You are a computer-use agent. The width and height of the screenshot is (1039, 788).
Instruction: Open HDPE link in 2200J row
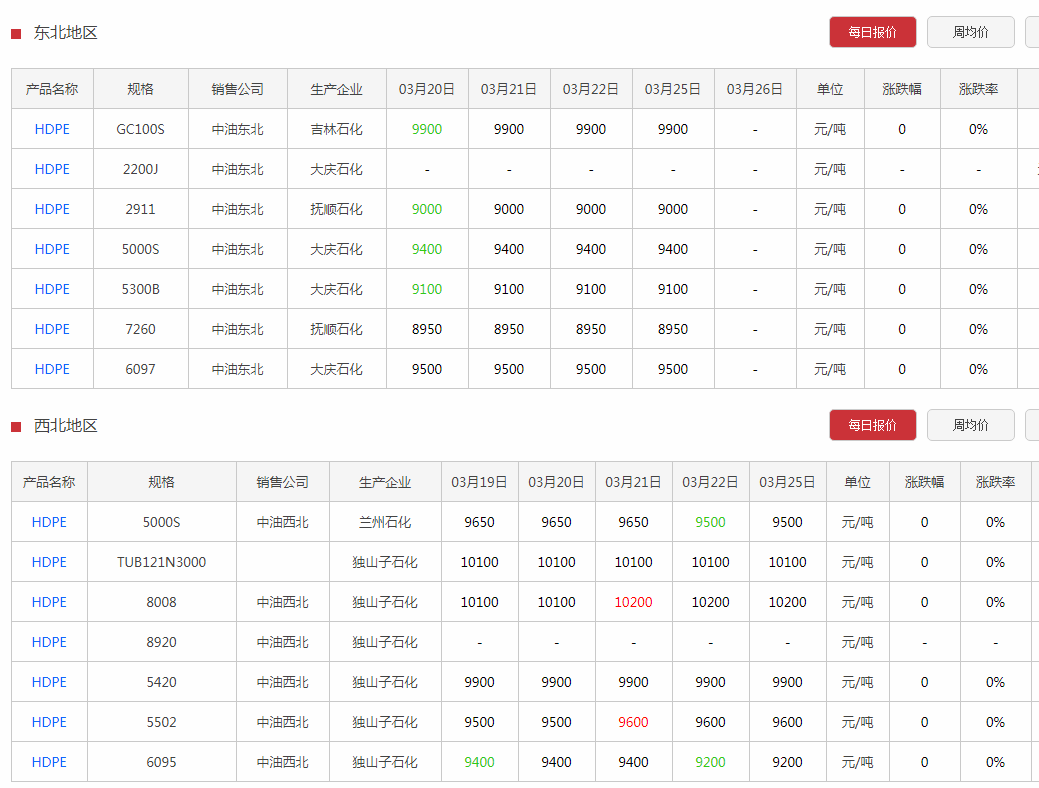52,169
